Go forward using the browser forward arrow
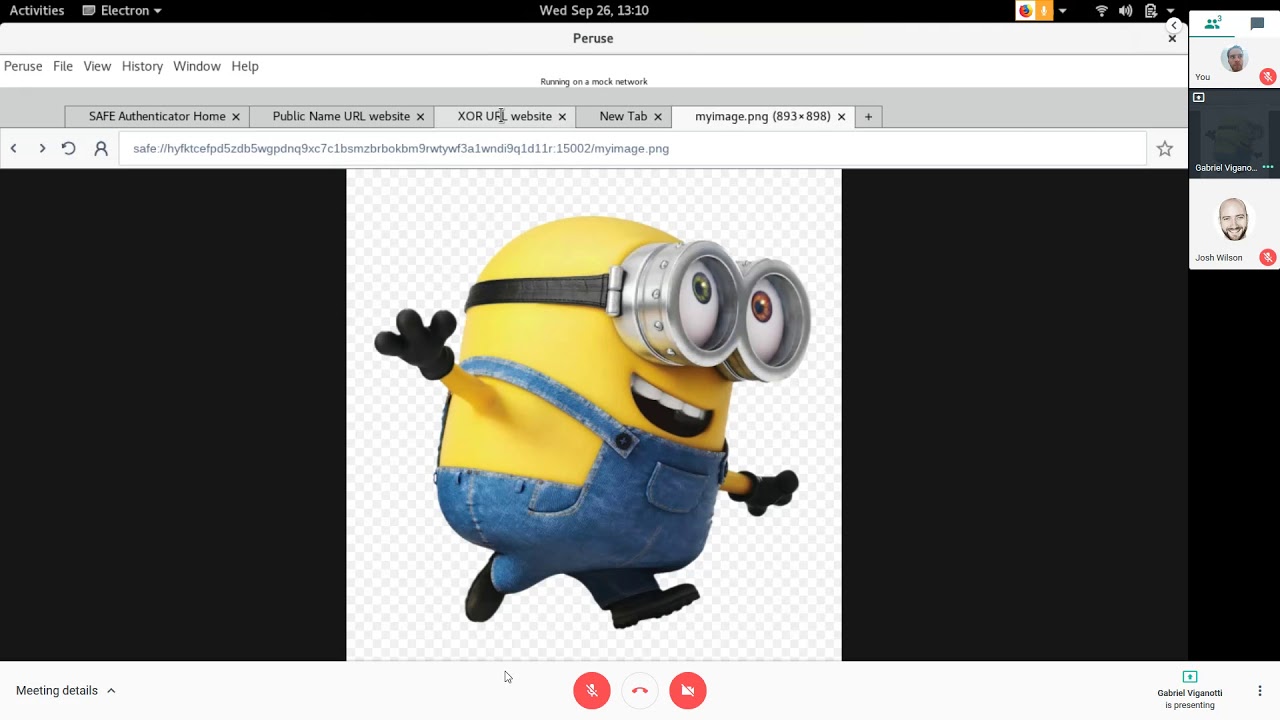Image resolution: width=1280 pixels, height=720 pixels. [42, 148]
